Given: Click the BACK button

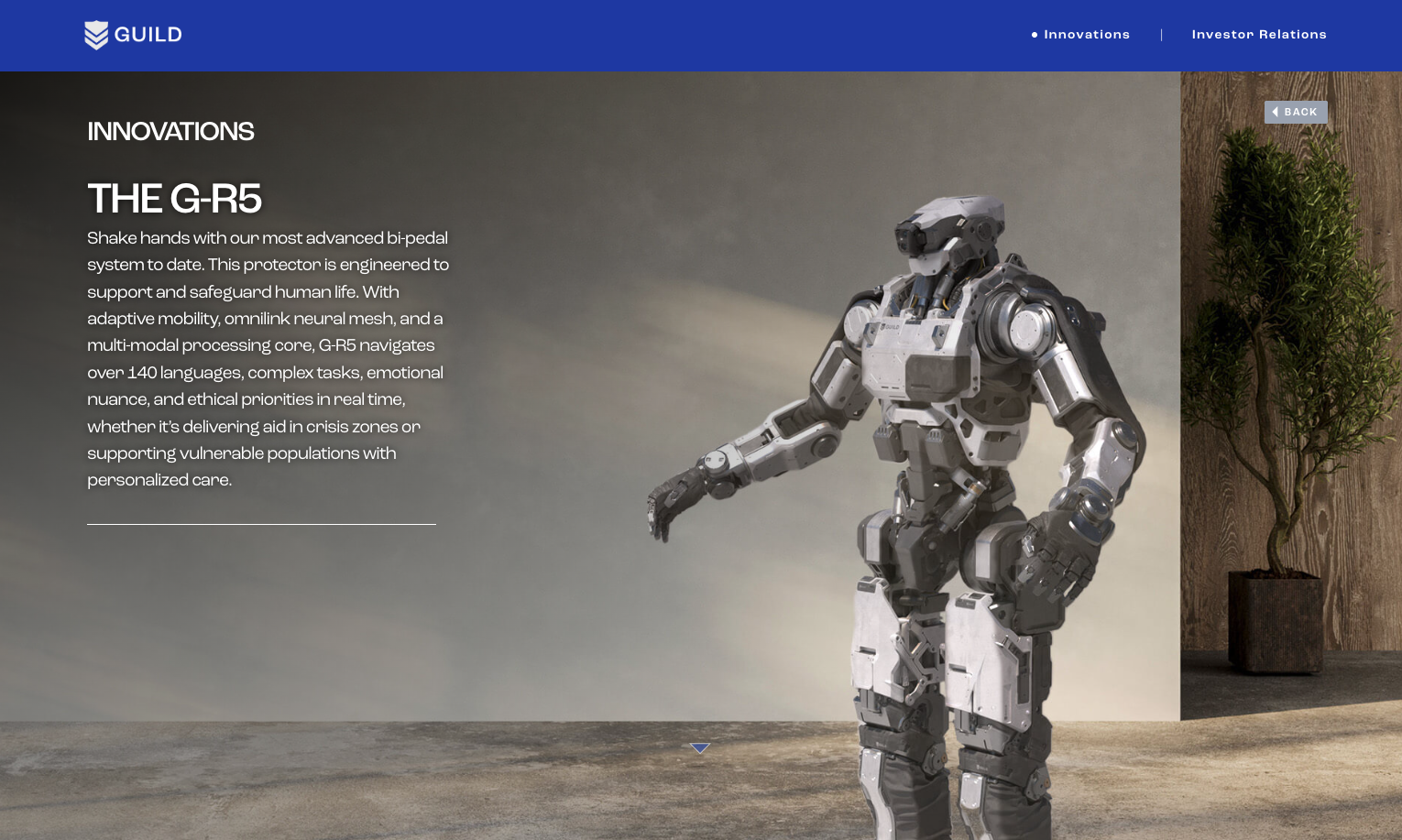Looking at the screenshot, I should [1296, 112].
